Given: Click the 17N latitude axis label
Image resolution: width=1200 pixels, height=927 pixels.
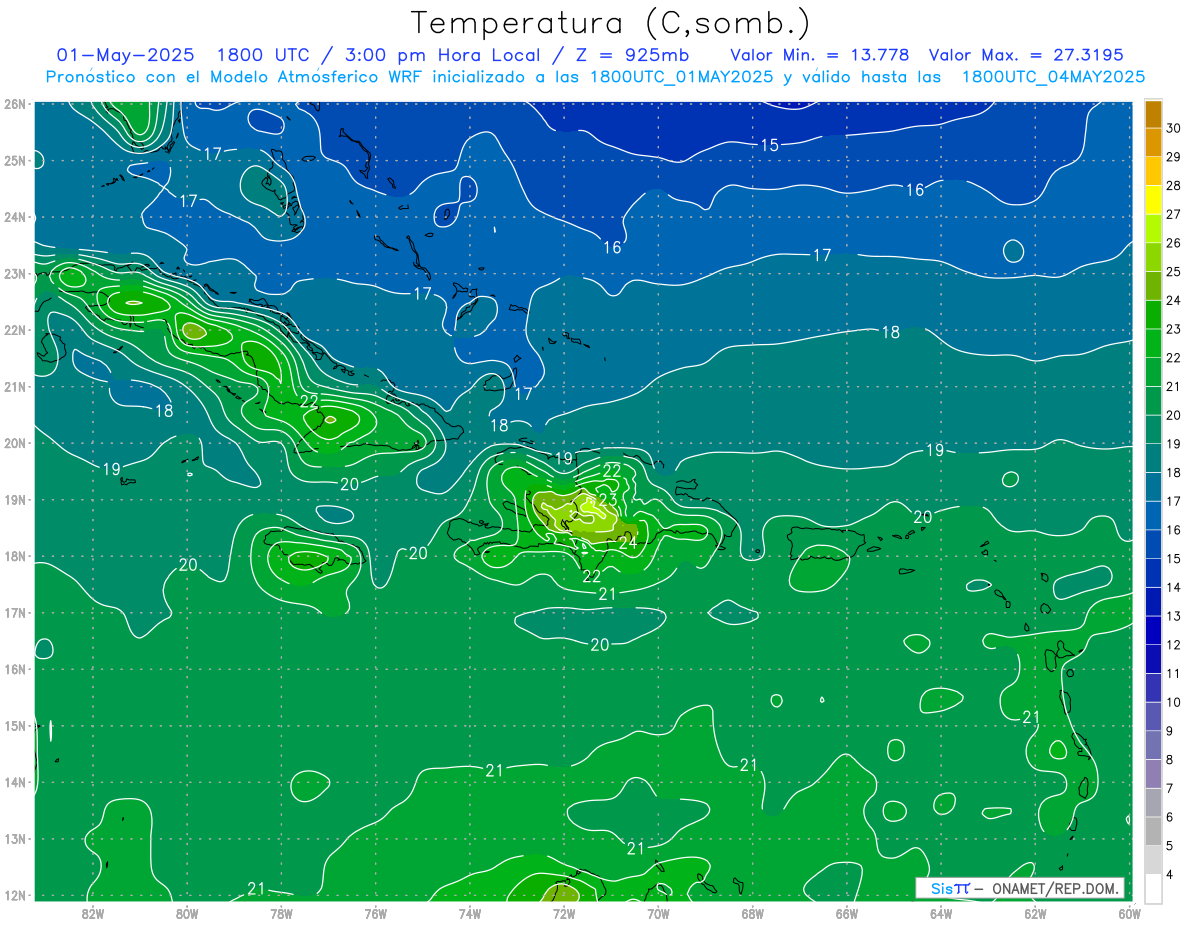Looking at the screenshot, I should [15, 612].
